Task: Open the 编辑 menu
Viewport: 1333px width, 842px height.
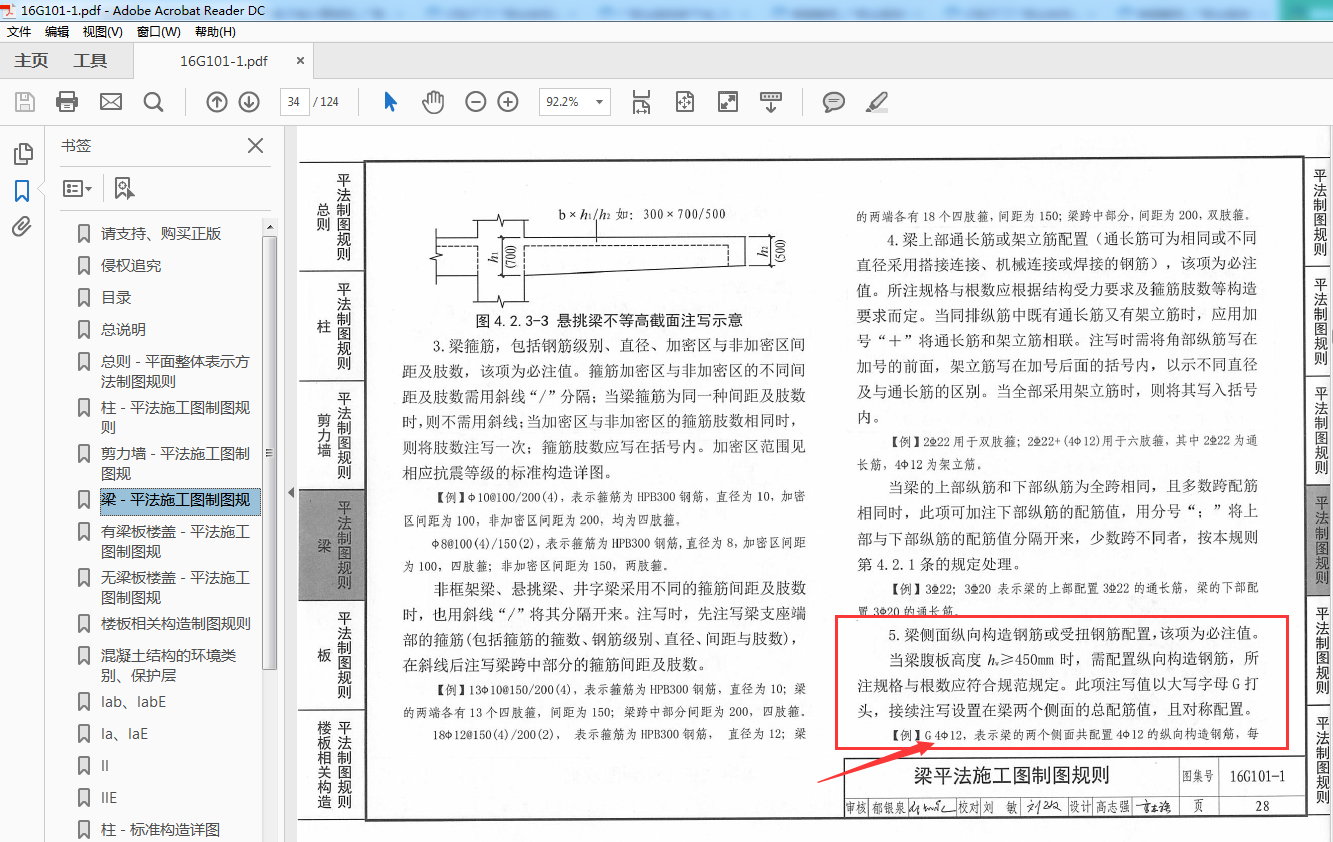Action: point(57,31)
